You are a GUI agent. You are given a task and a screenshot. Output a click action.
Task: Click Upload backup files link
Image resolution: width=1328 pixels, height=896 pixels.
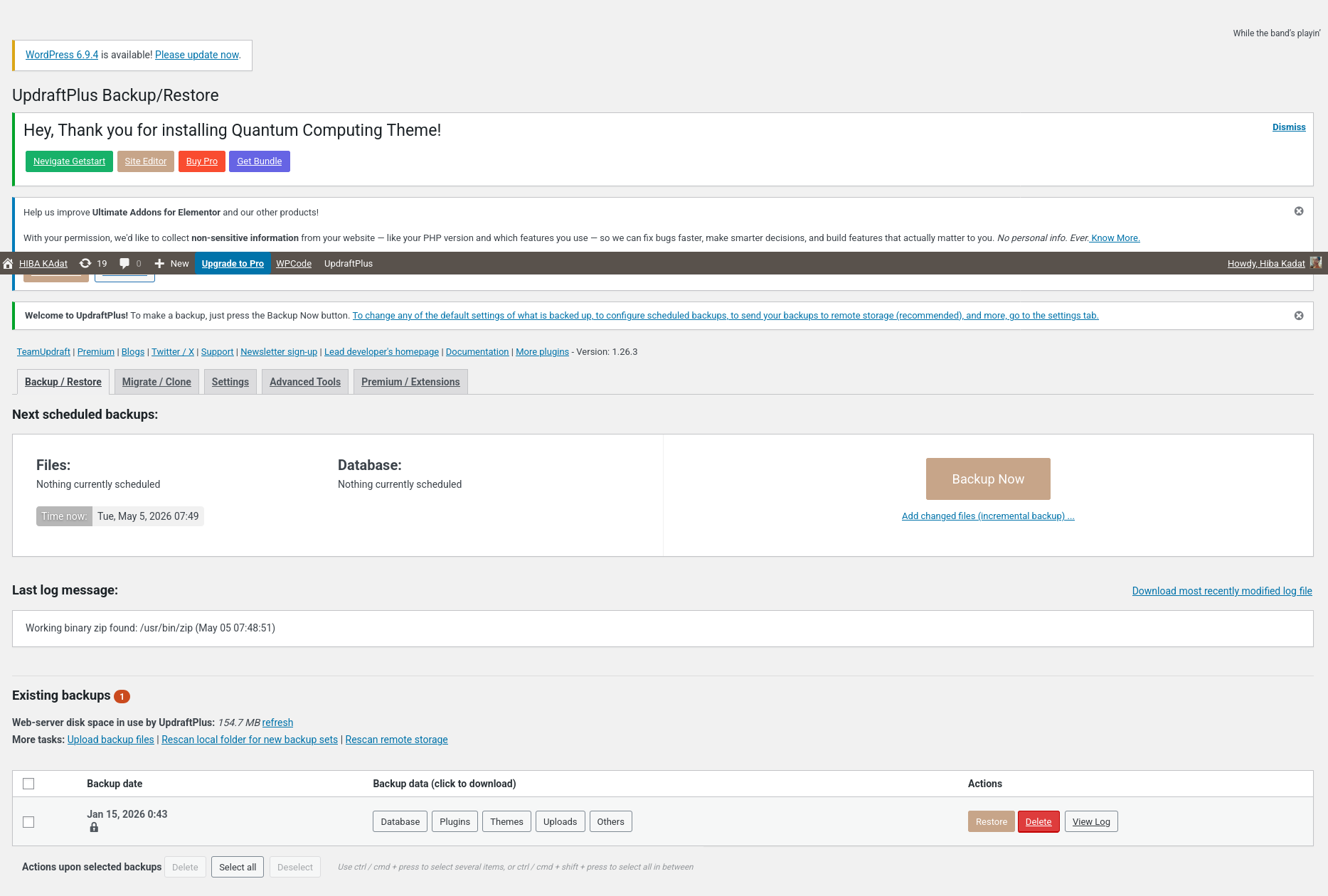tap(110, 740)
